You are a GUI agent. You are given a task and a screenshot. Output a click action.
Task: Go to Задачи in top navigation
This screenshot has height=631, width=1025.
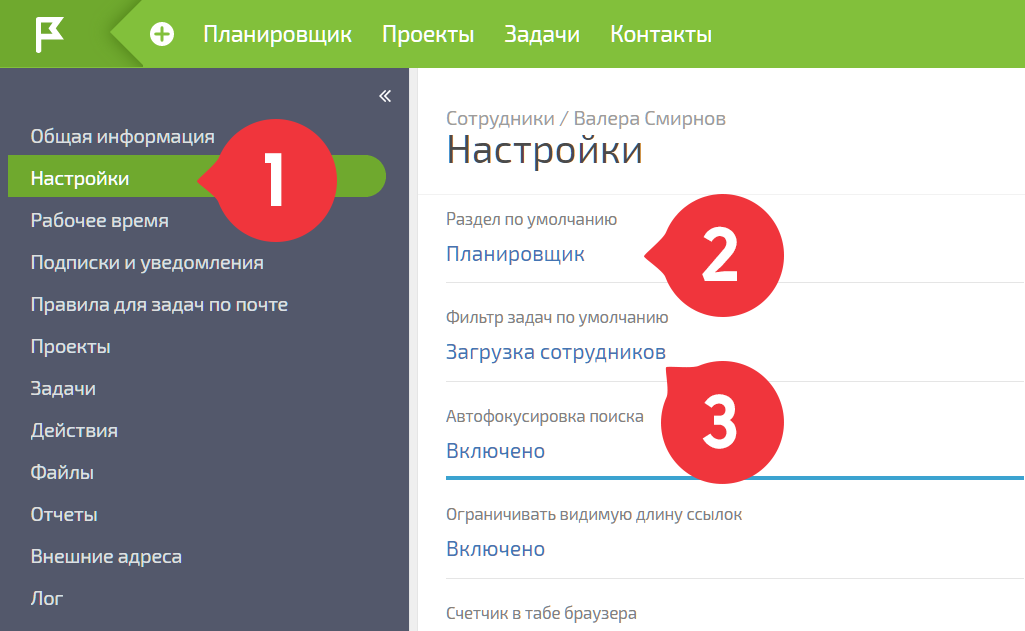tap(542, 34)
